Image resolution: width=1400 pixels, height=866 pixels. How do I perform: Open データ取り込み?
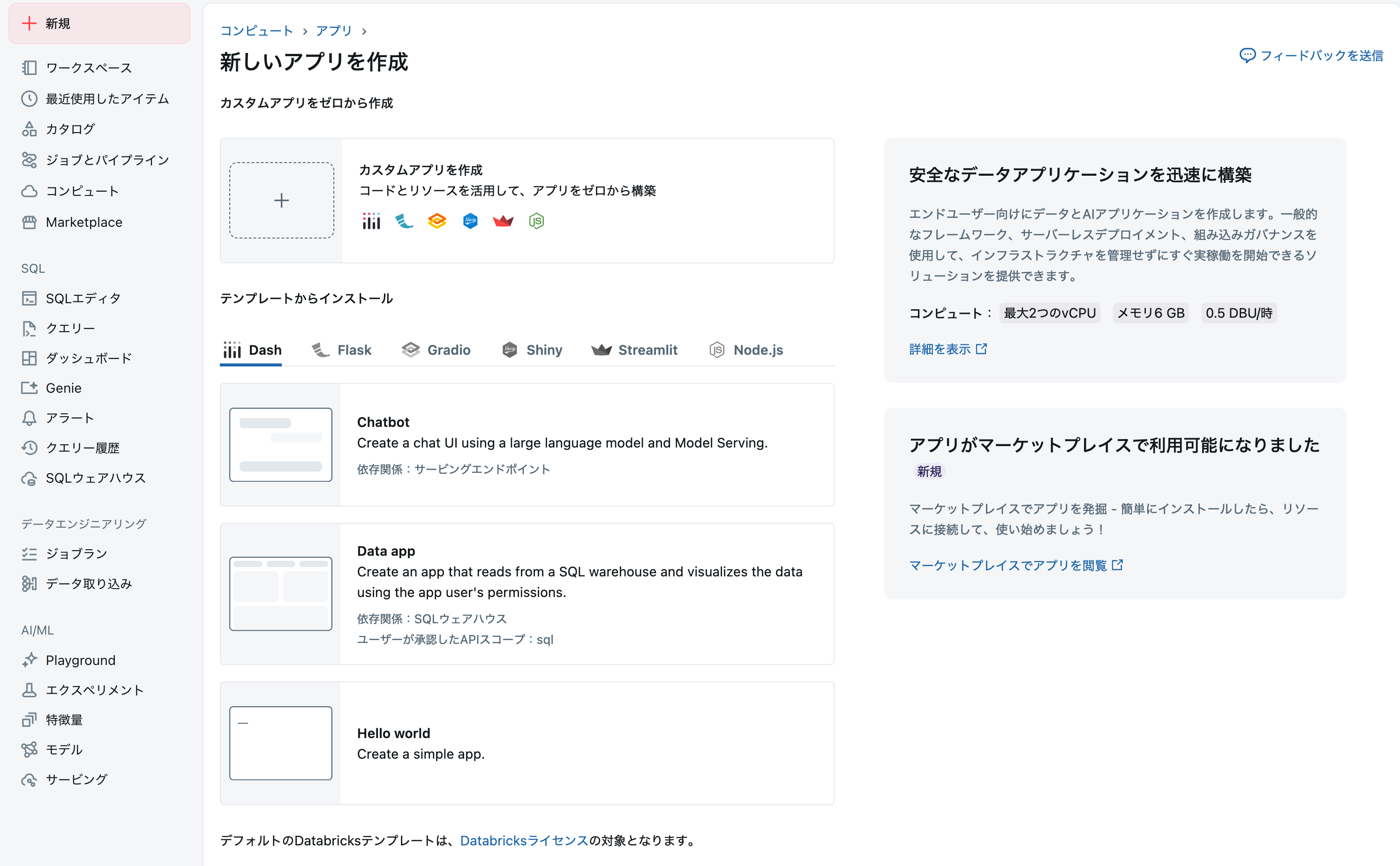[86, 583]
